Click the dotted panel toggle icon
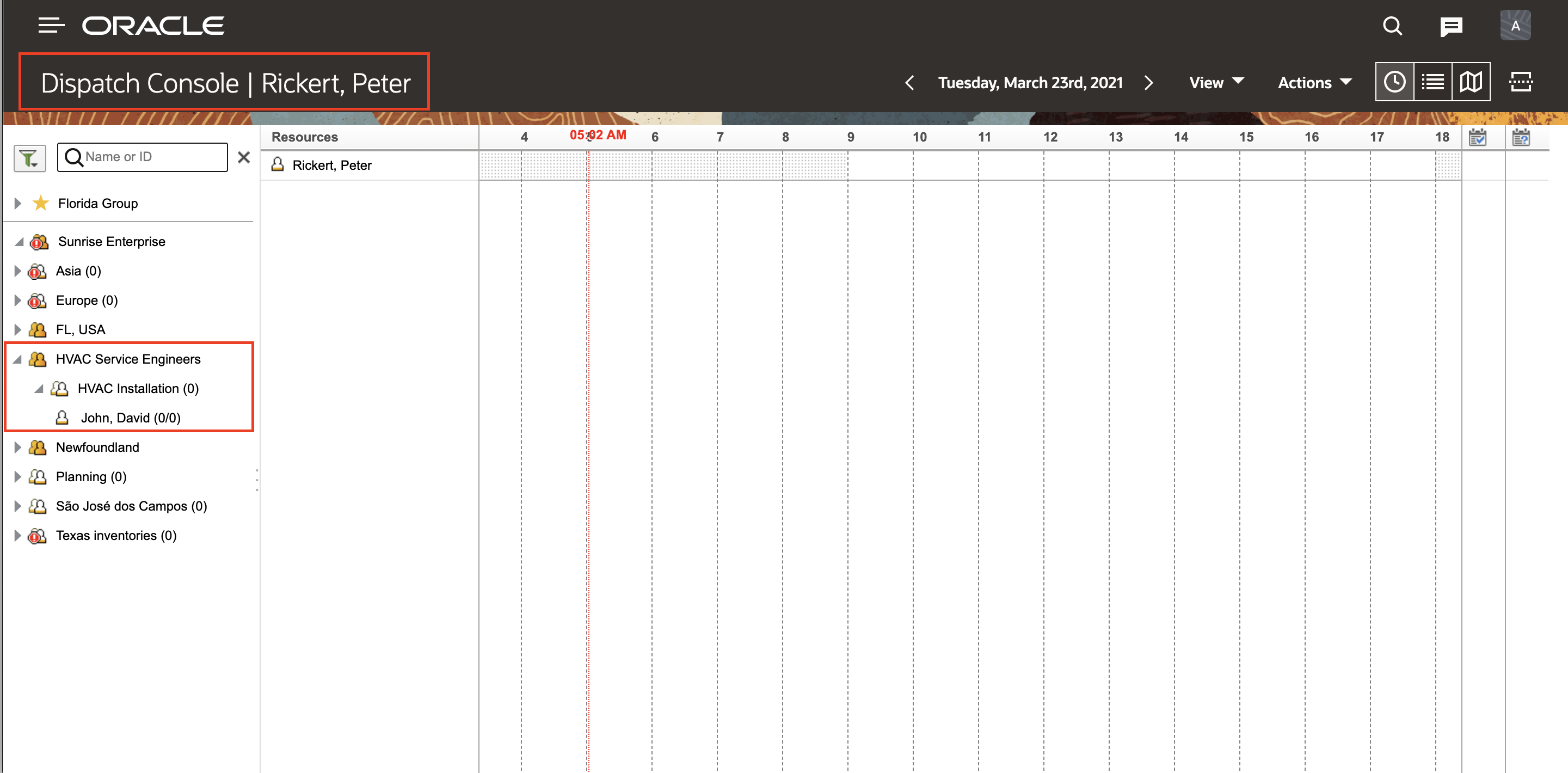The image size is (1568, 773). click(x=1521, y=82)
